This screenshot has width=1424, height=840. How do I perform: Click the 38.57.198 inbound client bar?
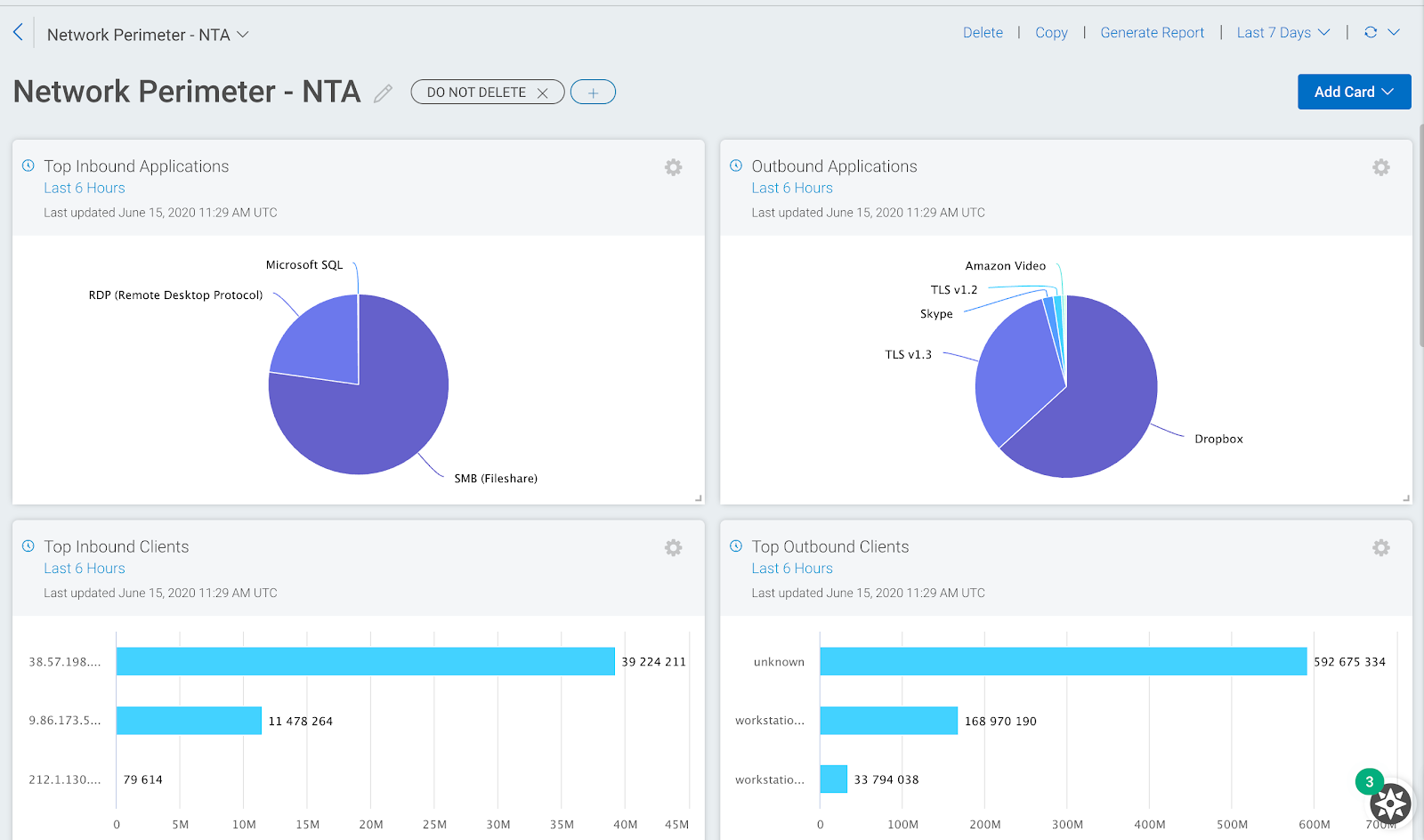coord(365,661)
